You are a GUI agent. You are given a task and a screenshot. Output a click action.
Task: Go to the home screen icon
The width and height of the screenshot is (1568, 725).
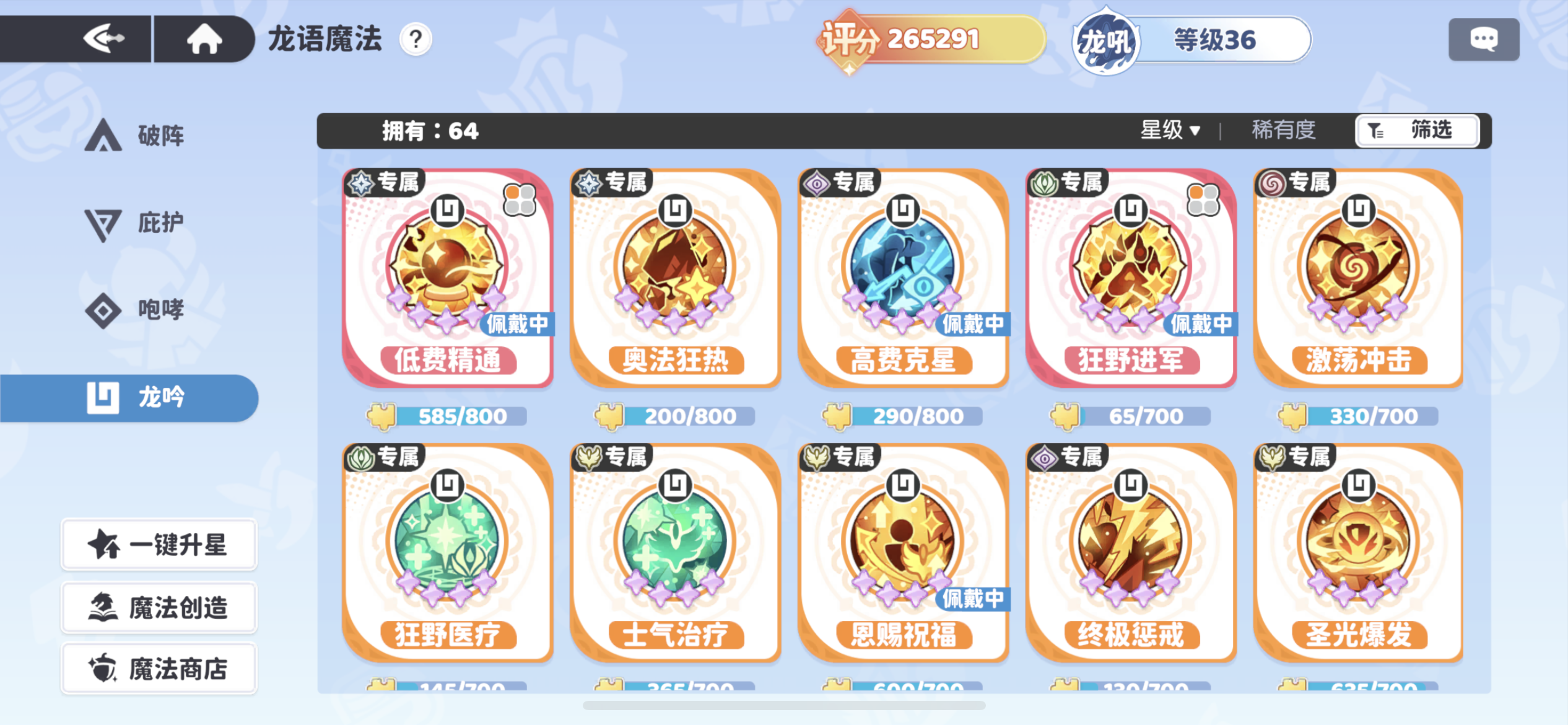(x=204, y=39)
